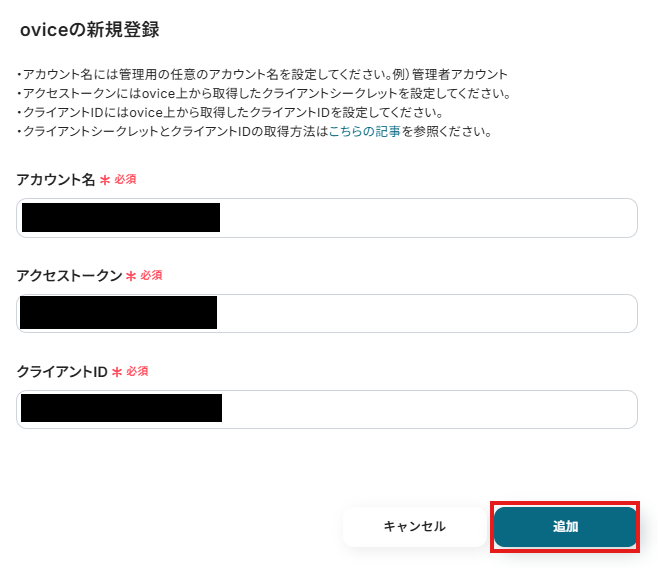Click 必須 badge next to アカウント名

coord(125,180)
